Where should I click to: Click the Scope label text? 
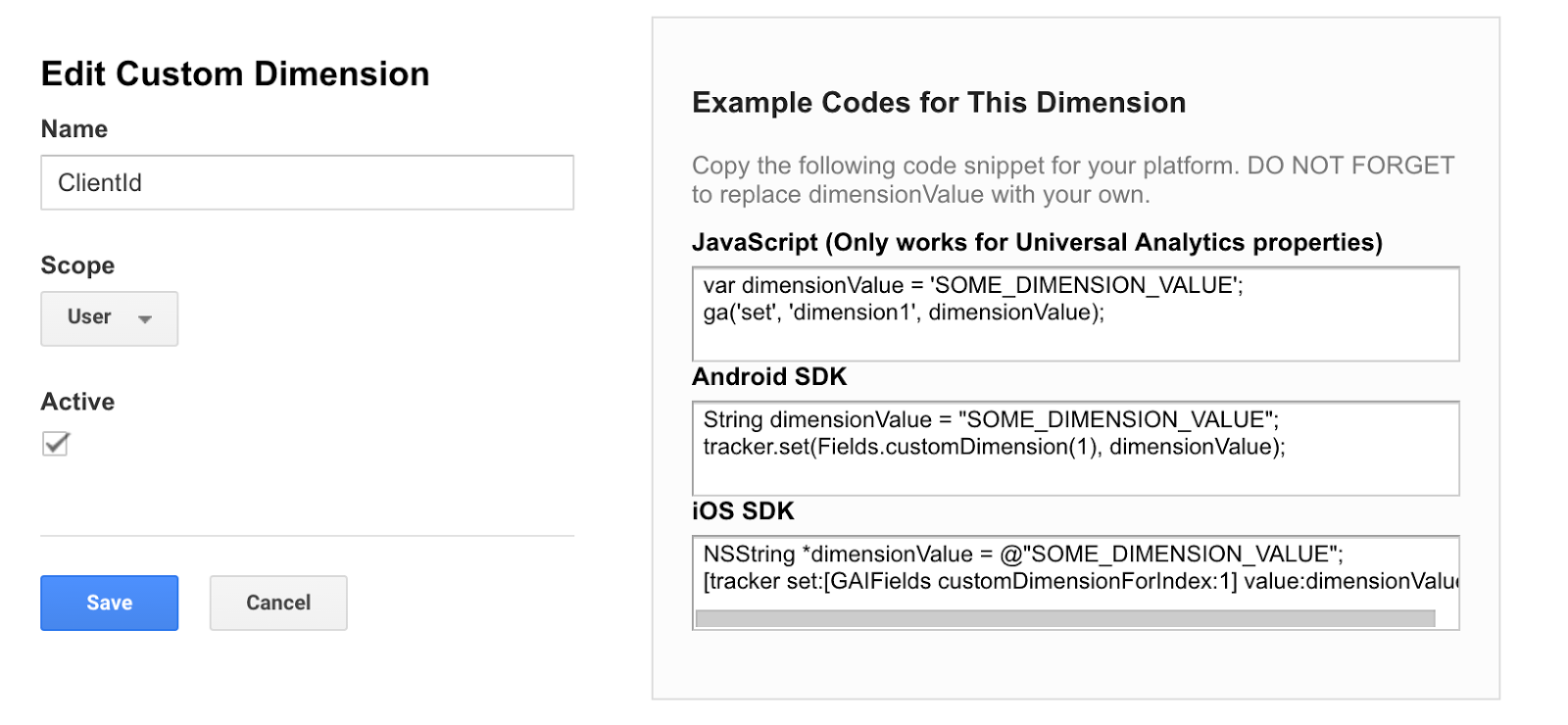(77, 266)
